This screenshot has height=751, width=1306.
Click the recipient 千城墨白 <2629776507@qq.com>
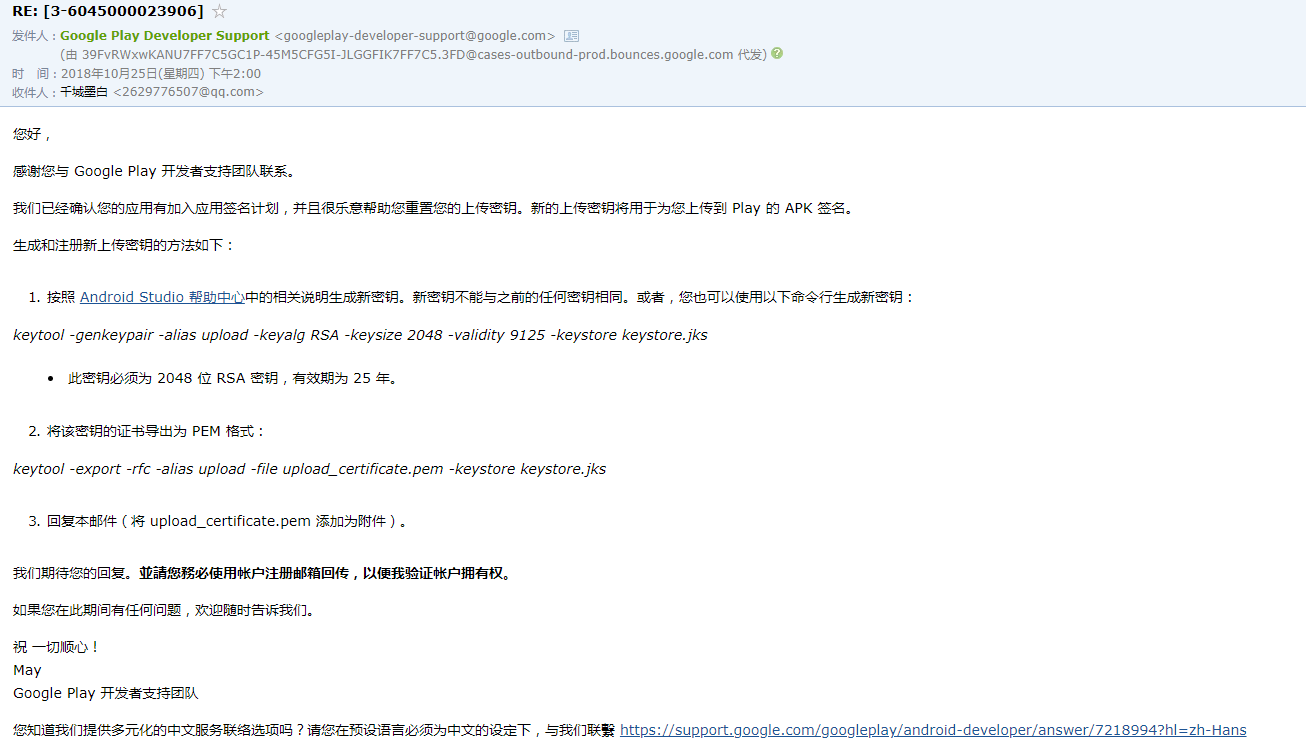[162, 92]
